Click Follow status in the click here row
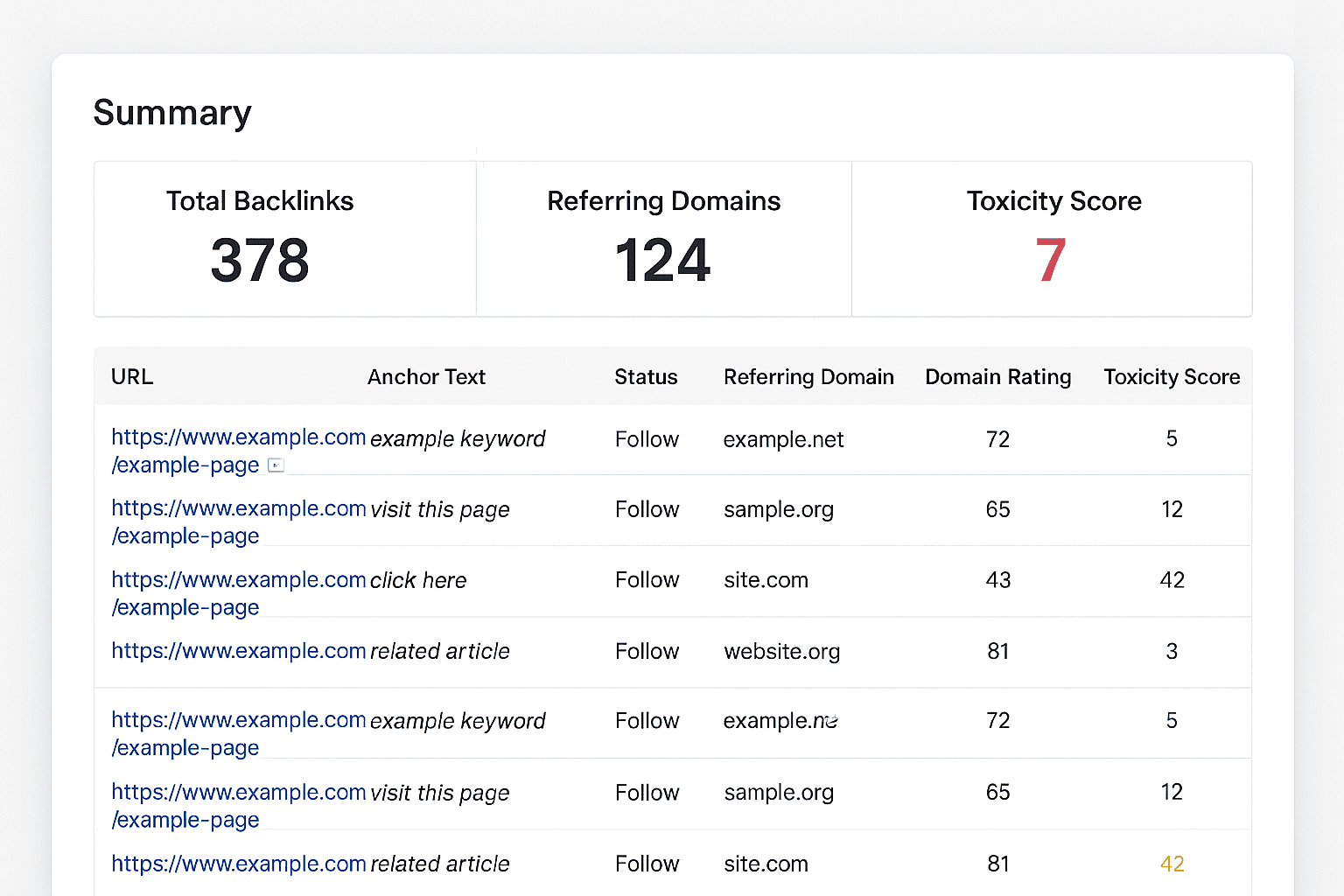 647,580
